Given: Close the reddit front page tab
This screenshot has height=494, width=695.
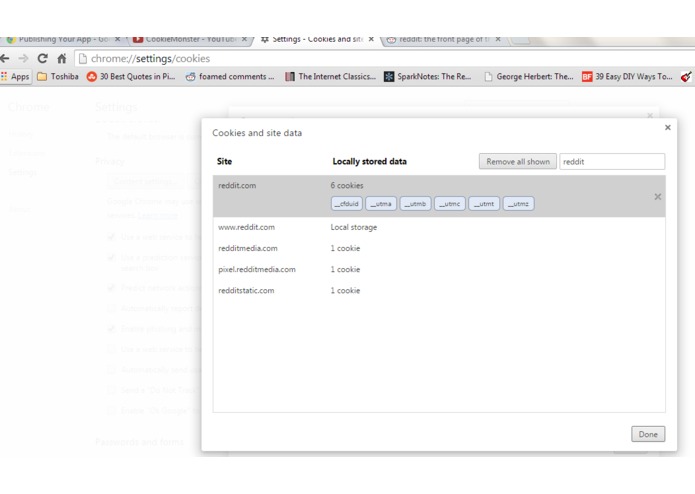Looking at the screenshot, I should pos(498,39).
